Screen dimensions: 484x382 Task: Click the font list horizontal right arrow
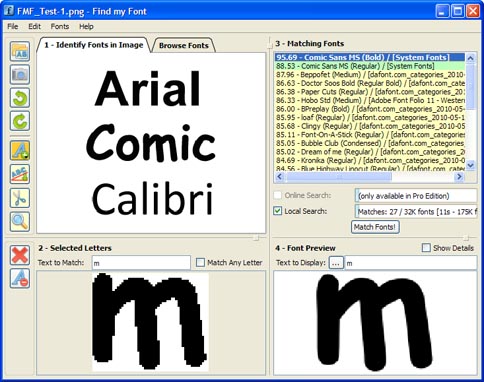pyautogui.click(x=459, y=177)
